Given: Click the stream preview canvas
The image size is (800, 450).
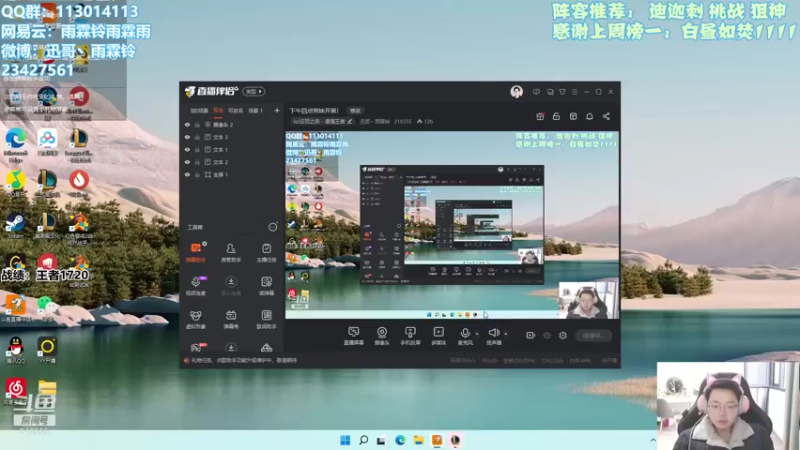Looking at the screenshot, I should [452, 225].
